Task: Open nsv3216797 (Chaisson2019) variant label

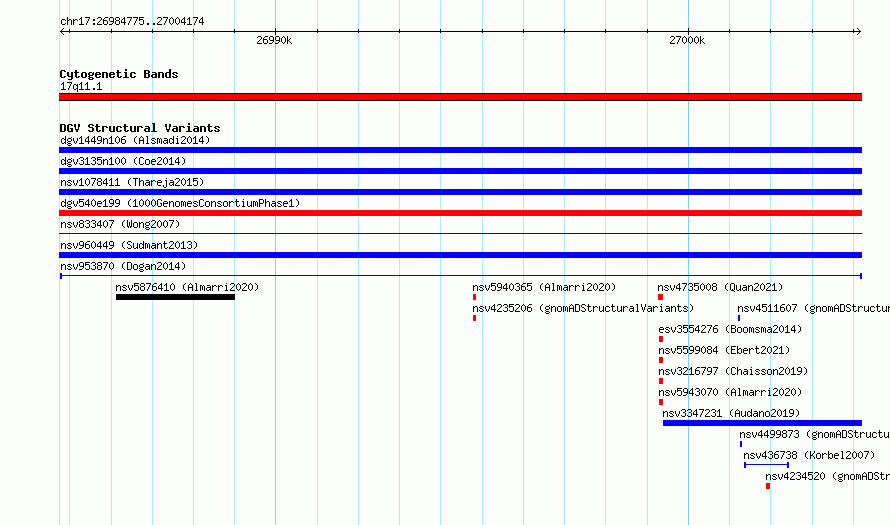Action: pyautogui.click(x=733, y=371)
